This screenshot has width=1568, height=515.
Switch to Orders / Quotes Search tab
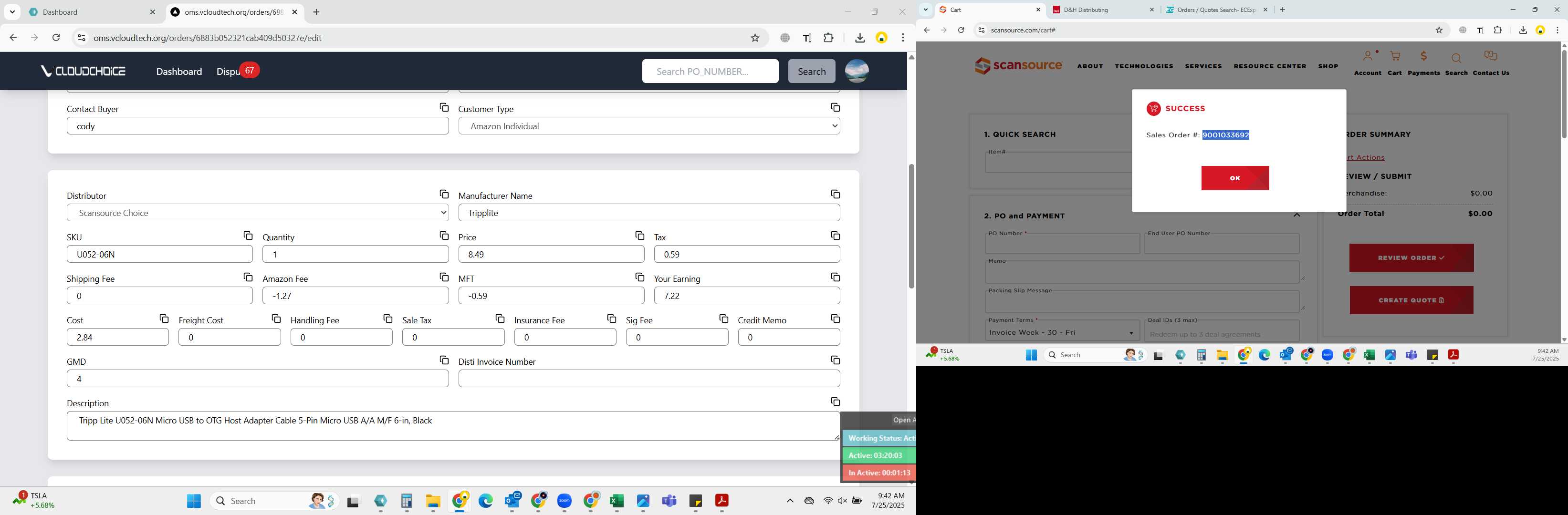[x=1217, y=10]
